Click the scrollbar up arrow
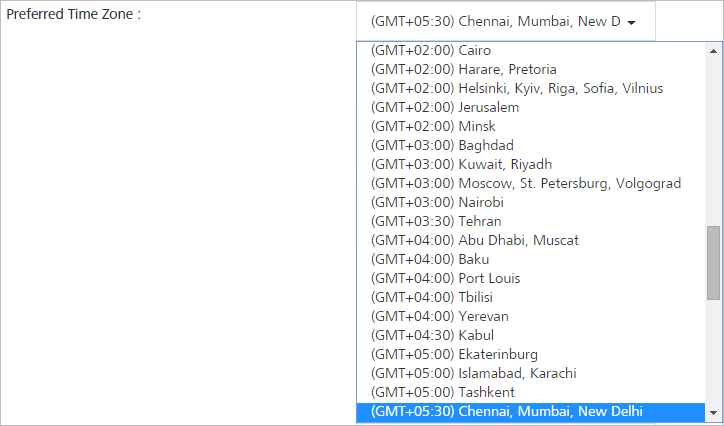Screen dimensions: 724x426 tap(713, 51)
